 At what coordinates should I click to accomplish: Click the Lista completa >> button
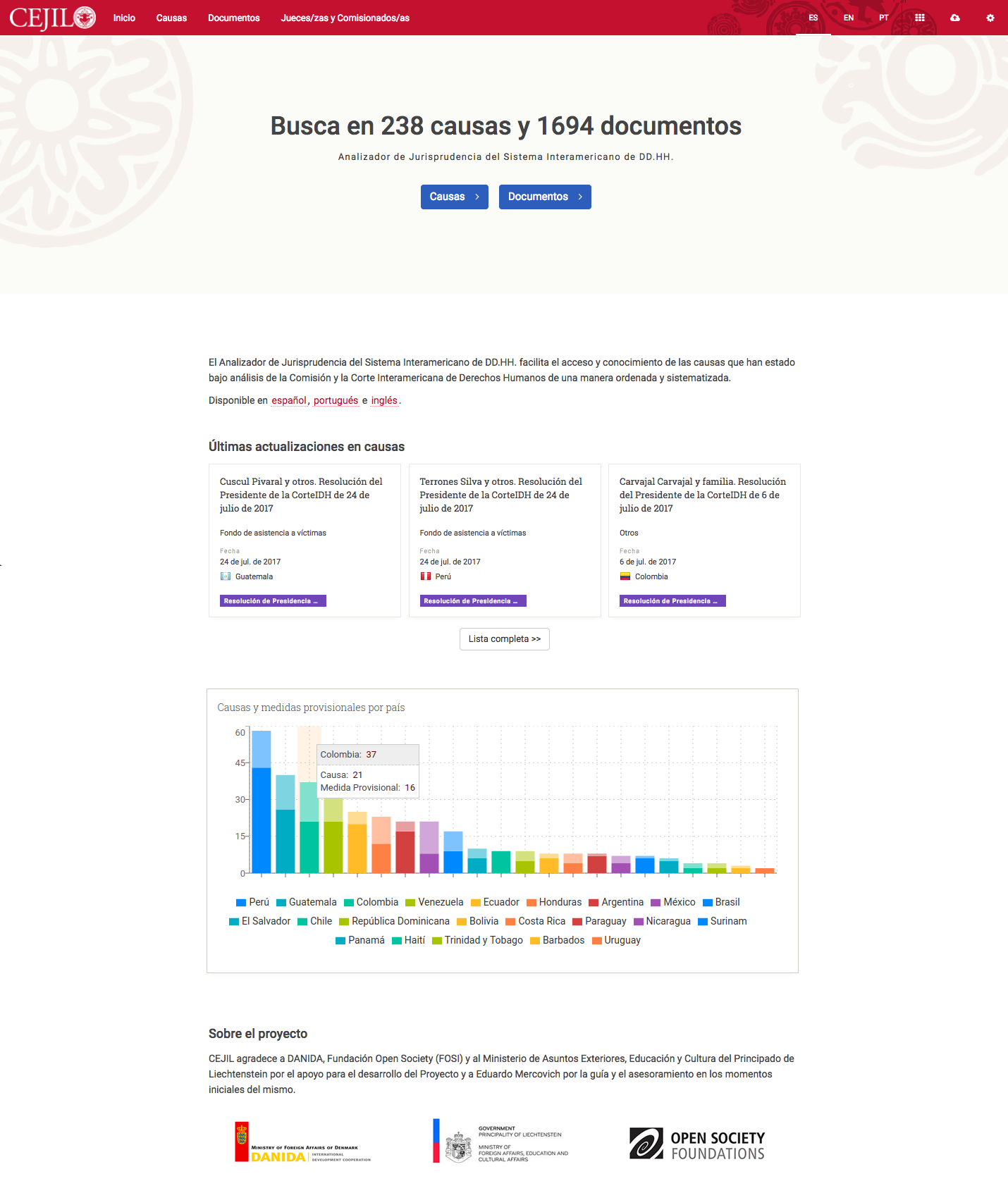point(505,639)
